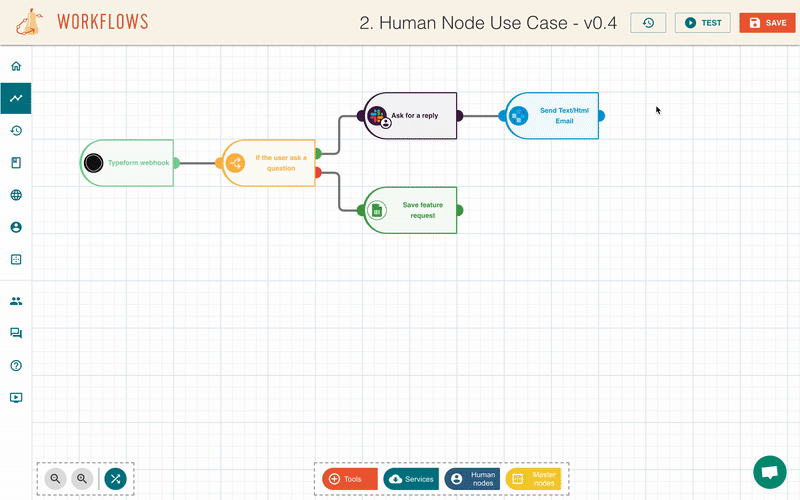
Task: Open the chat support bubble
Action: 770,472
